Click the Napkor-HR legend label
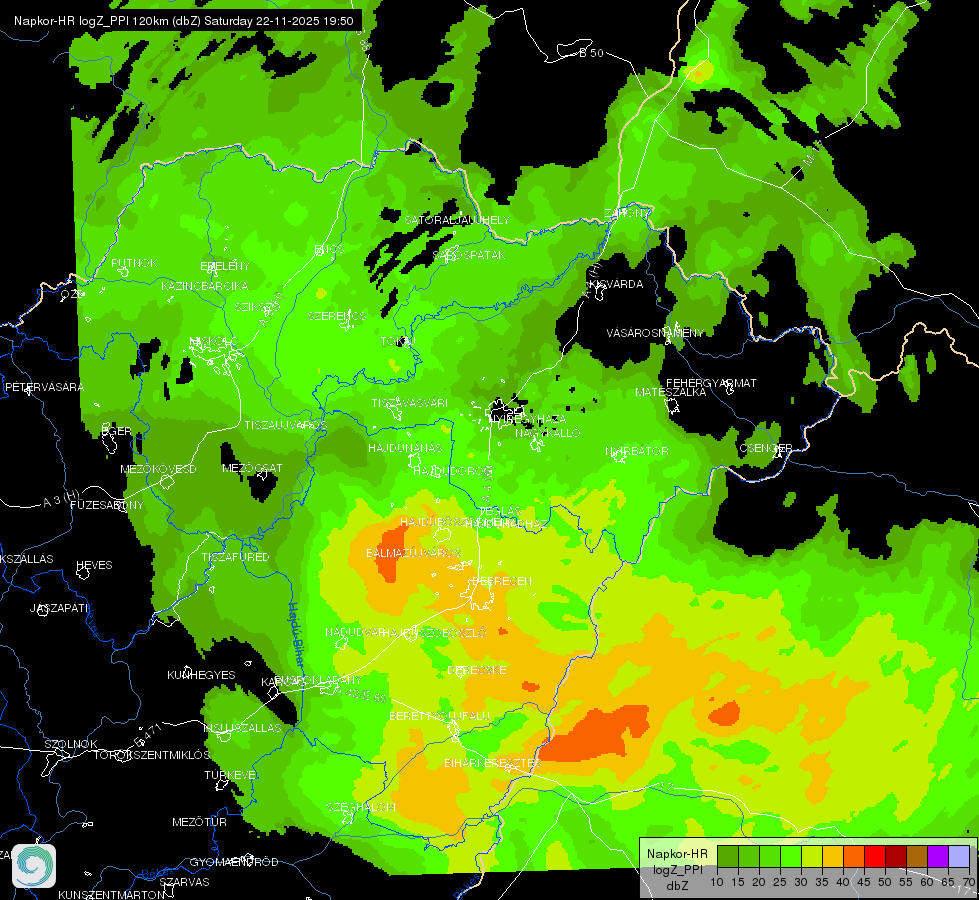Viewport: 979px width, 900px height. point(677,854)
